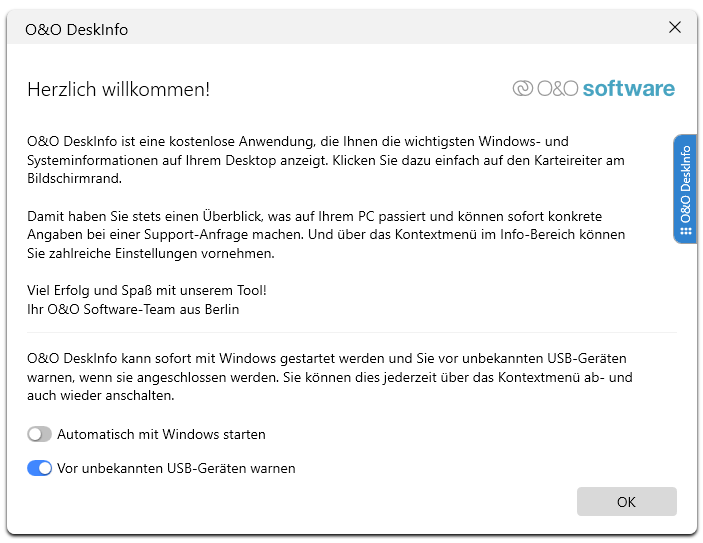Click the 'O&O DeskInfo' window title text
703x543 pixels.
pyautogui.click(x=76, y=30)
